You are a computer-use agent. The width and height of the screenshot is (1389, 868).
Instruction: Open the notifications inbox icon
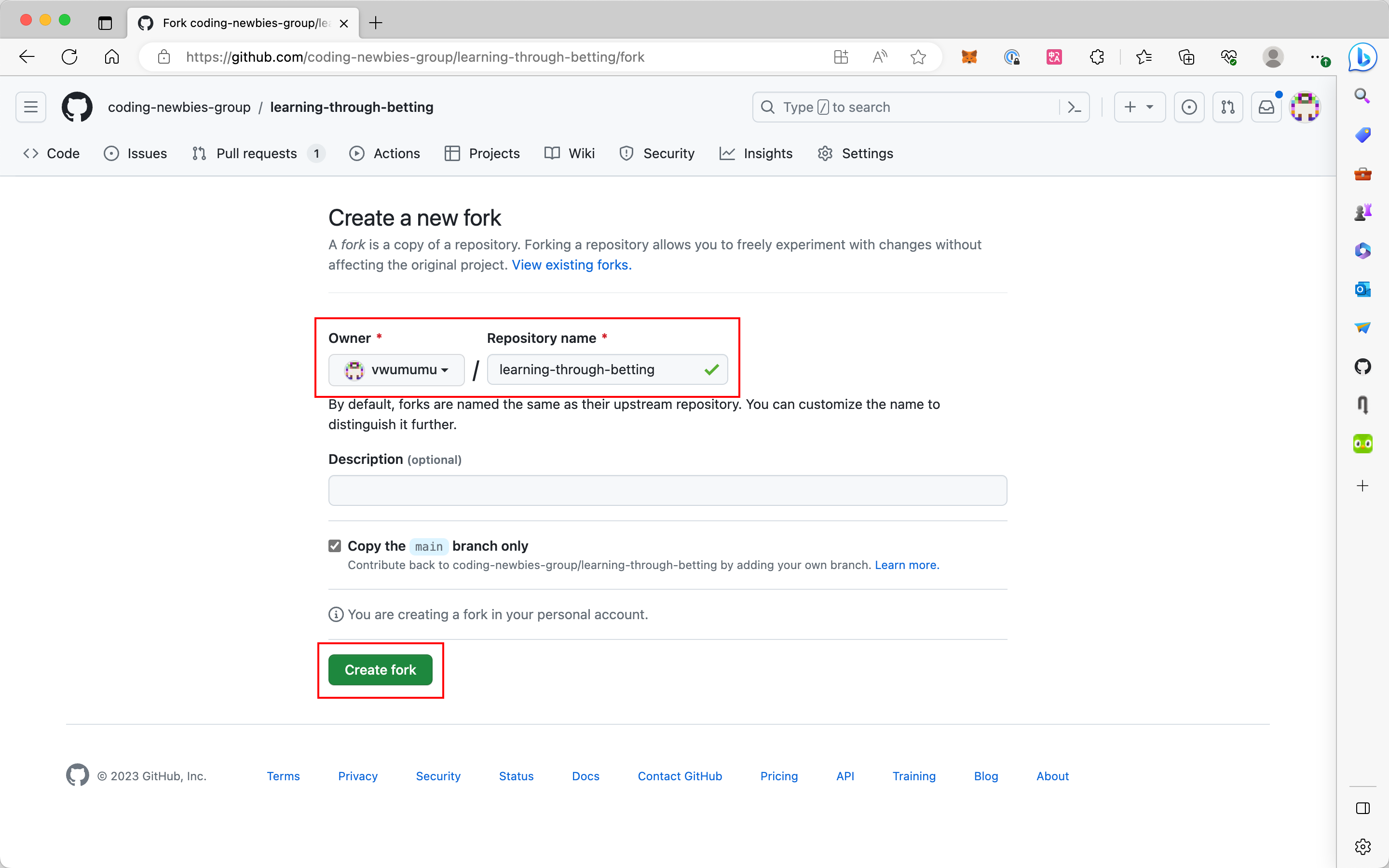1266,107
